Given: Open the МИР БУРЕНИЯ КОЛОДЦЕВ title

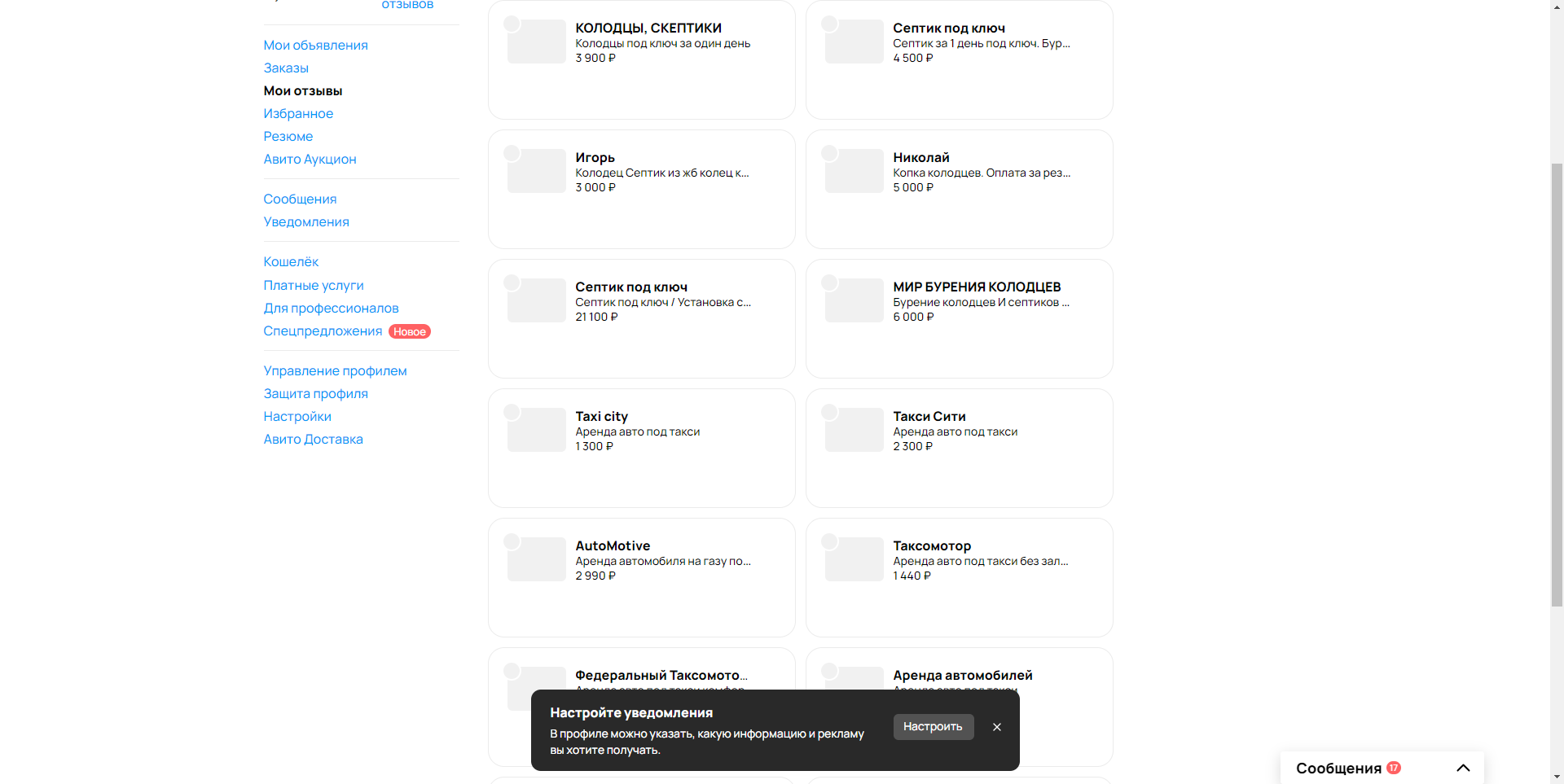Looking at the screenshot, I should click(x=977, y=287).
